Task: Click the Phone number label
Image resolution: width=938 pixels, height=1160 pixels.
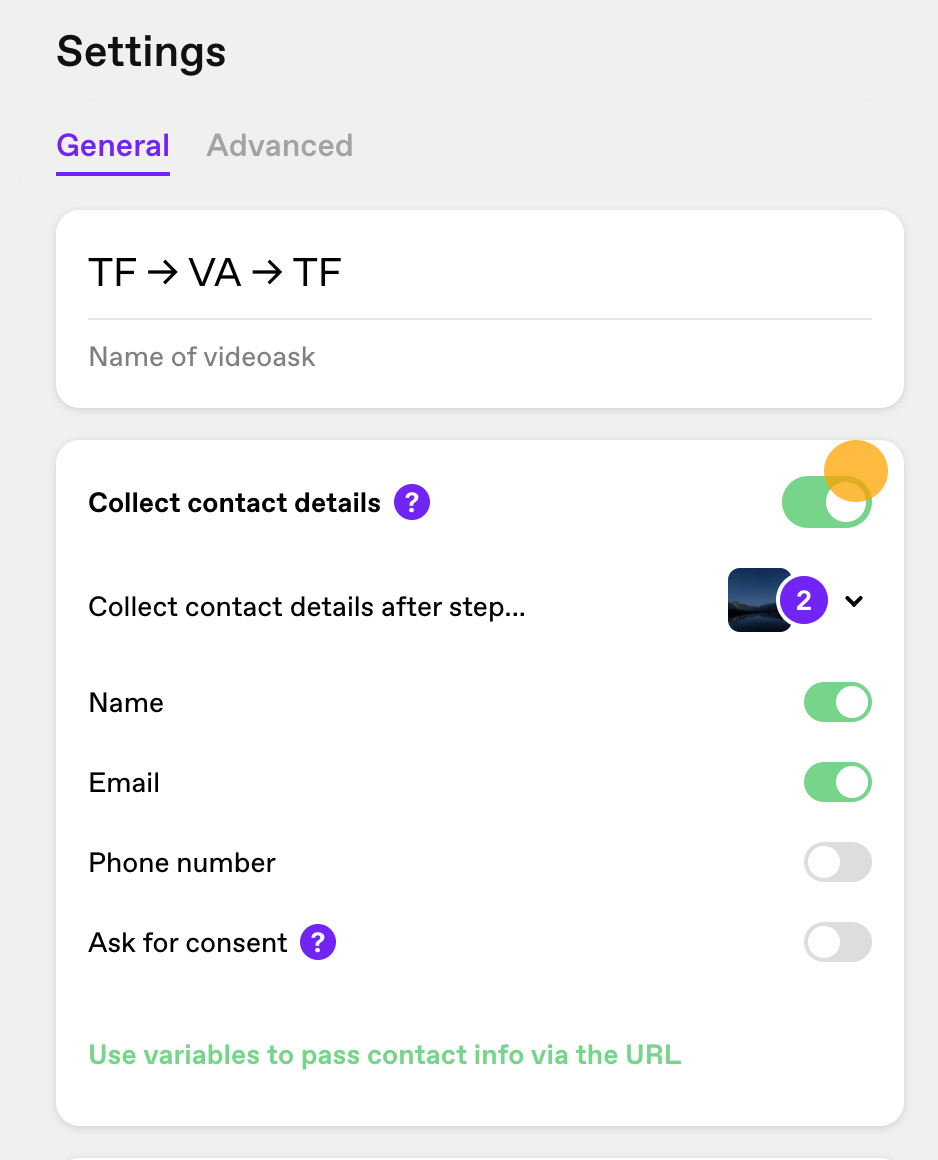Action: click(182, 863)
